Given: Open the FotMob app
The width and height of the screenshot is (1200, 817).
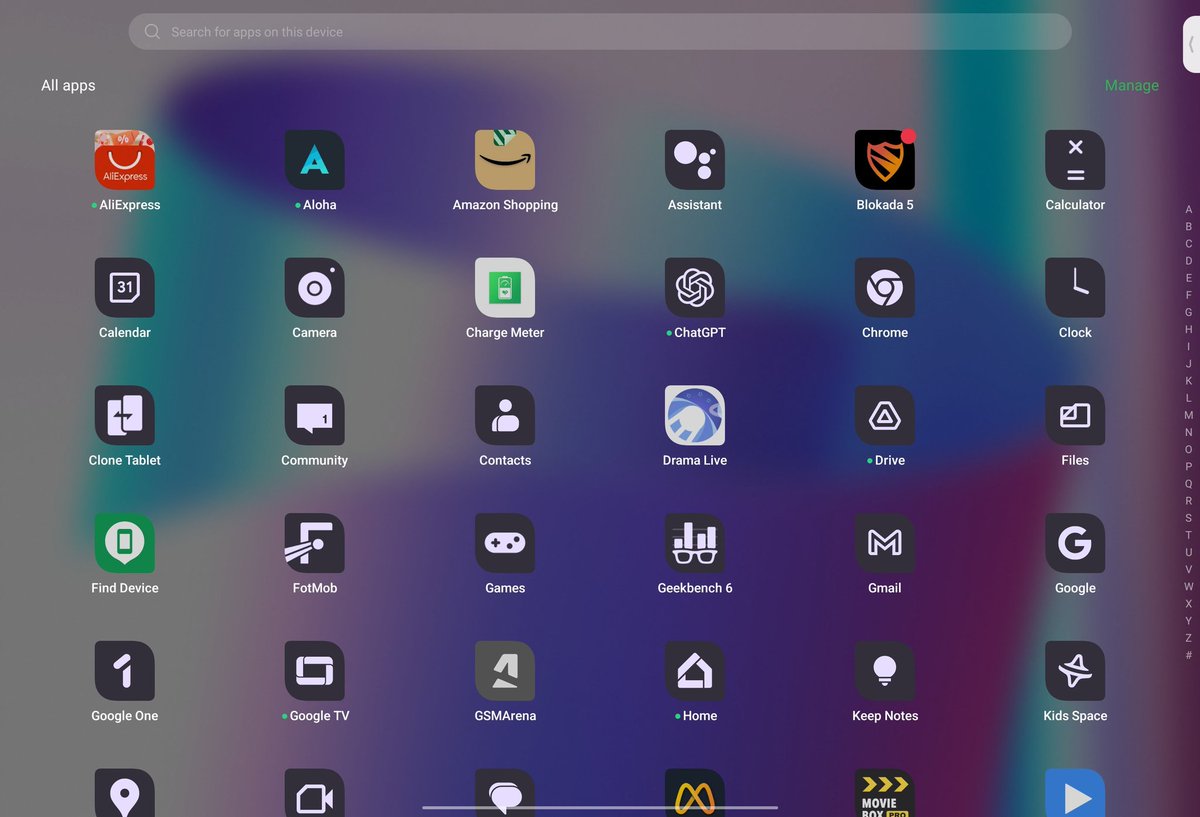Looking at the screenshot, I should tap(315, 544).
